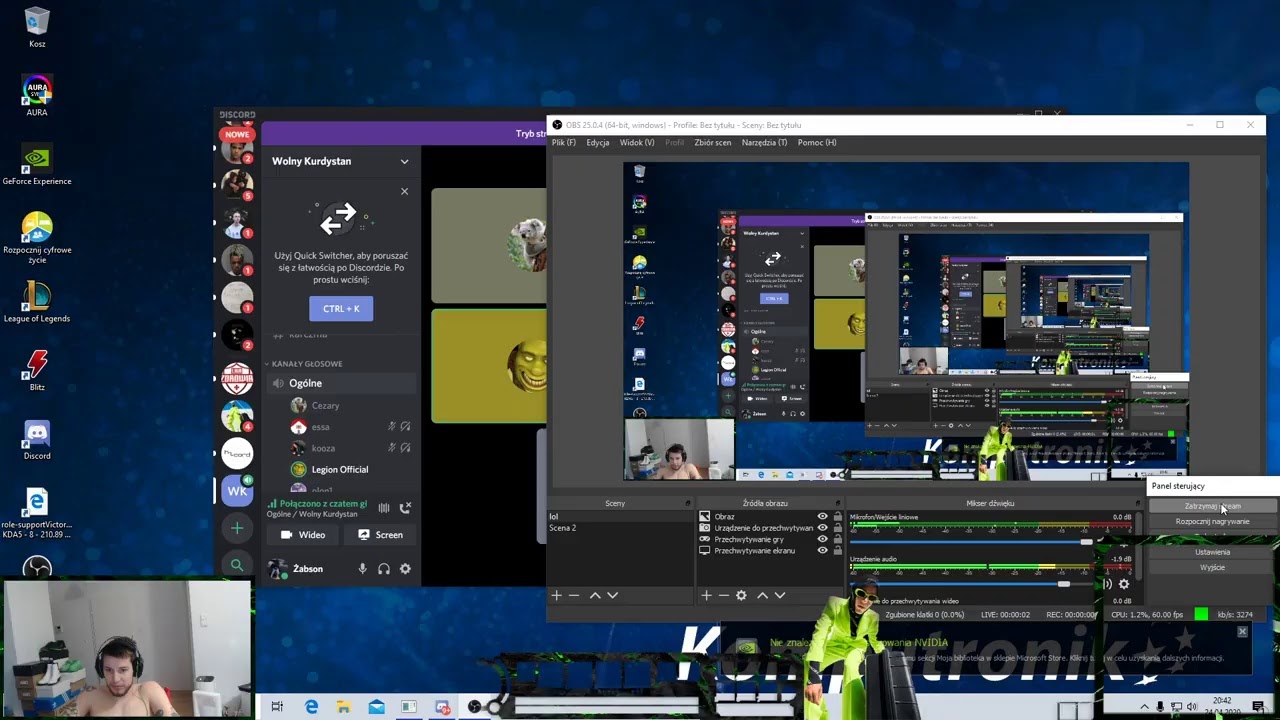
Task: Click Add a Server plus icon
Action: (x=237, y=528)
